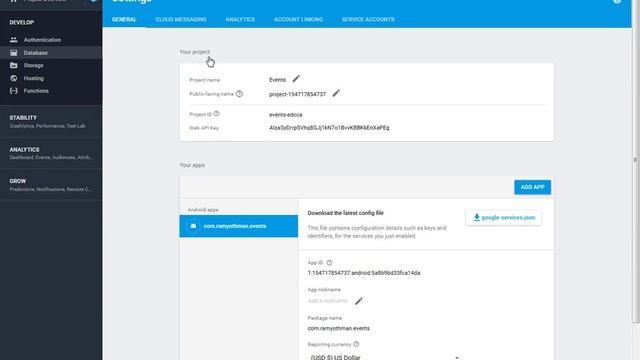Download google-services.json config file
640x360 pixels.
pyautogui.click(x=504, y=218)
